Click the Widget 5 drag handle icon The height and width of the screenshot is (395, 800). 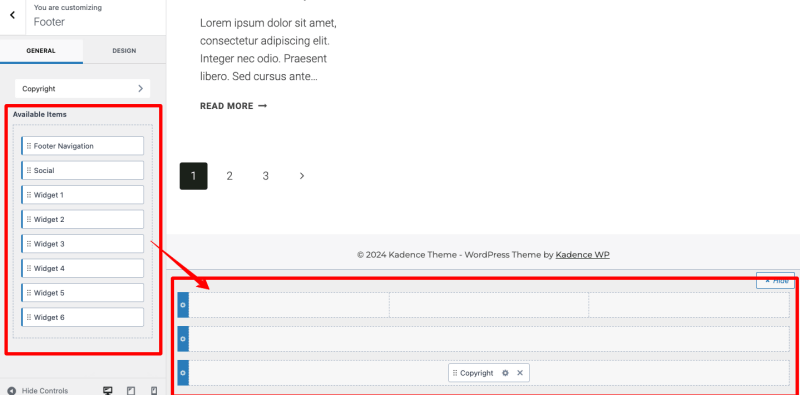[29, 293]
